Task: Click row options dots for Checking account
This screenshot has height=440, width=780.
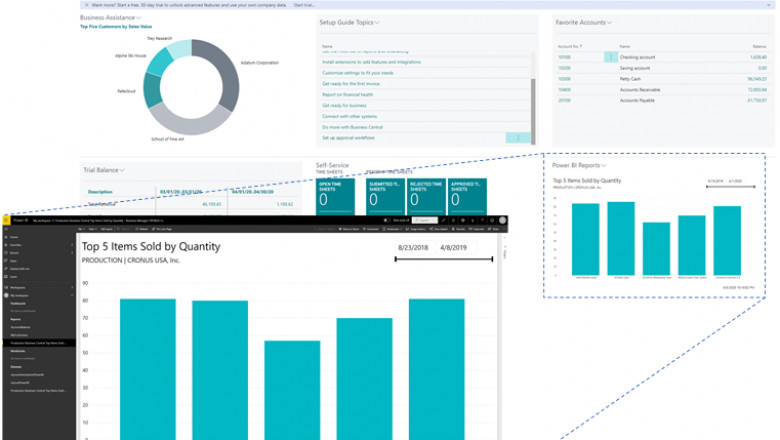Action: [611, 57]
